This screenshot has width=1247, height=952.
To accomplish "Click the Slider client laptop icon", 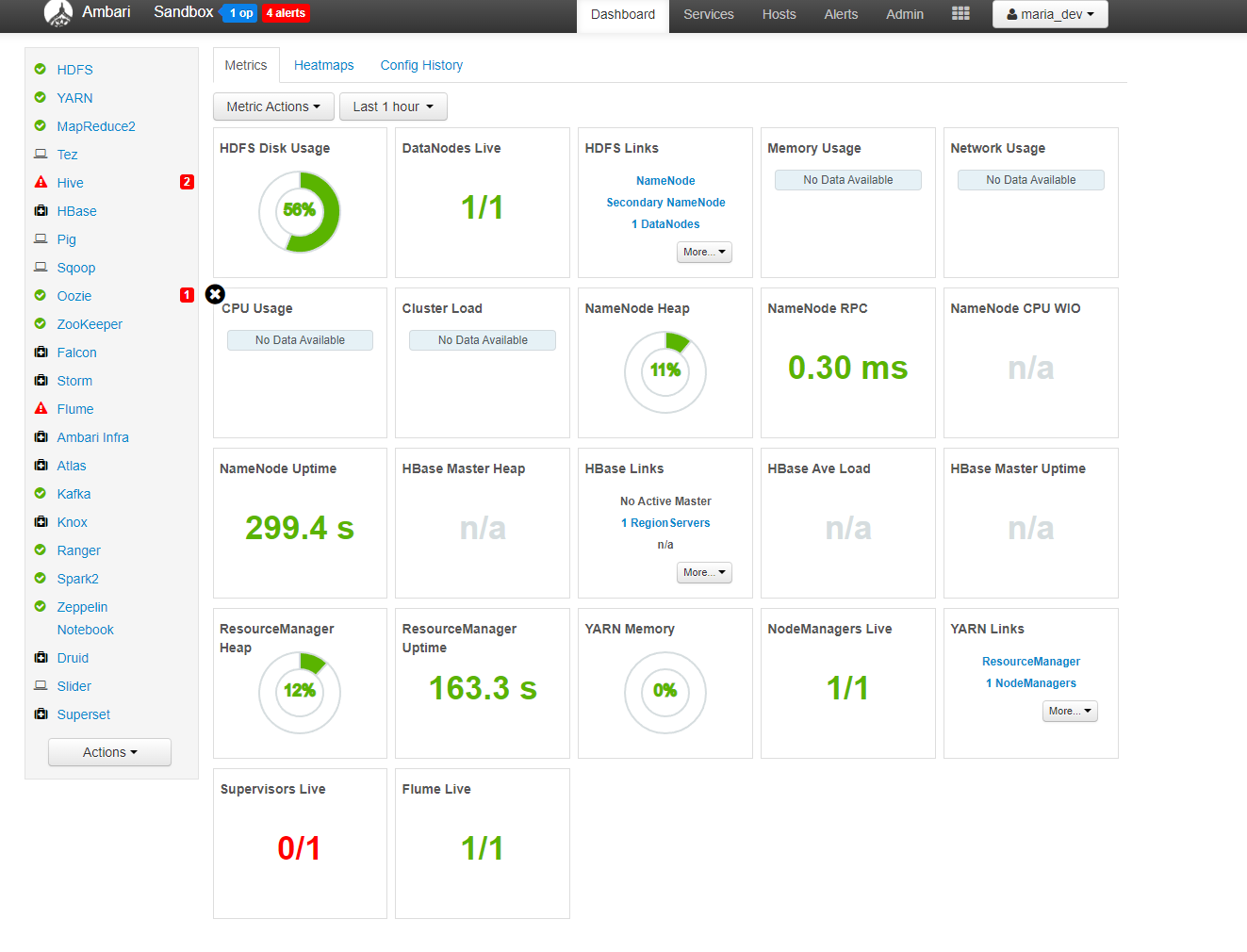I will (x=41, y=685).
